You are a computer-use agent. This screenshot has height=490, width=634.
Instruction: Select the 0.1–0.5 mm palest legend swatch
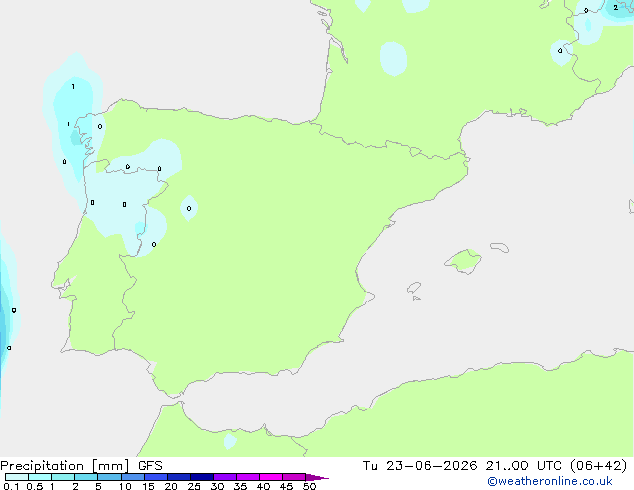tap(17, 477)
